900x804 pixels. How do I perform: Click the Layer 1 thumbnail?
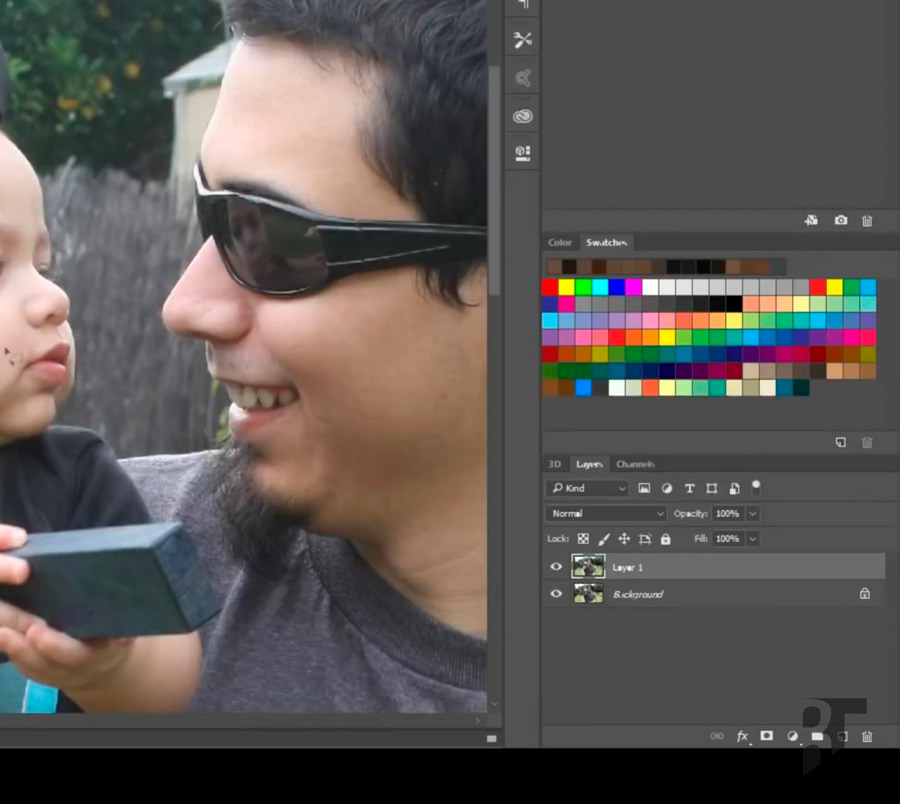pos(589,567)
